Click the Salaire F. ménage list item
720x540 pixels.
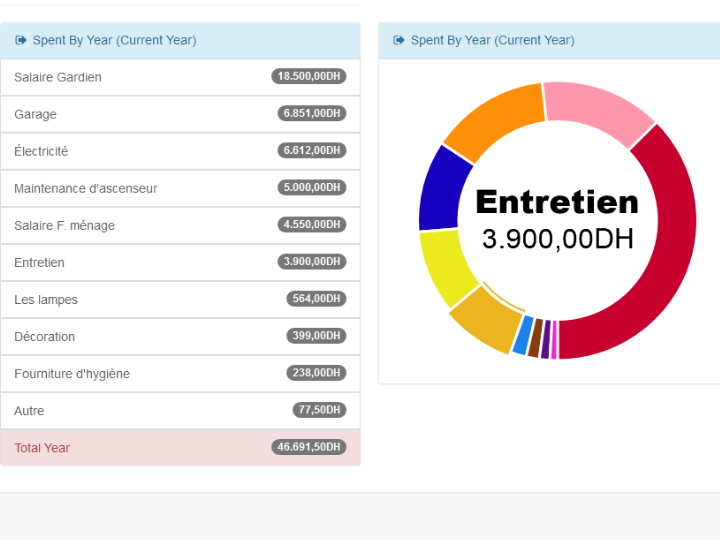(180, 225)
